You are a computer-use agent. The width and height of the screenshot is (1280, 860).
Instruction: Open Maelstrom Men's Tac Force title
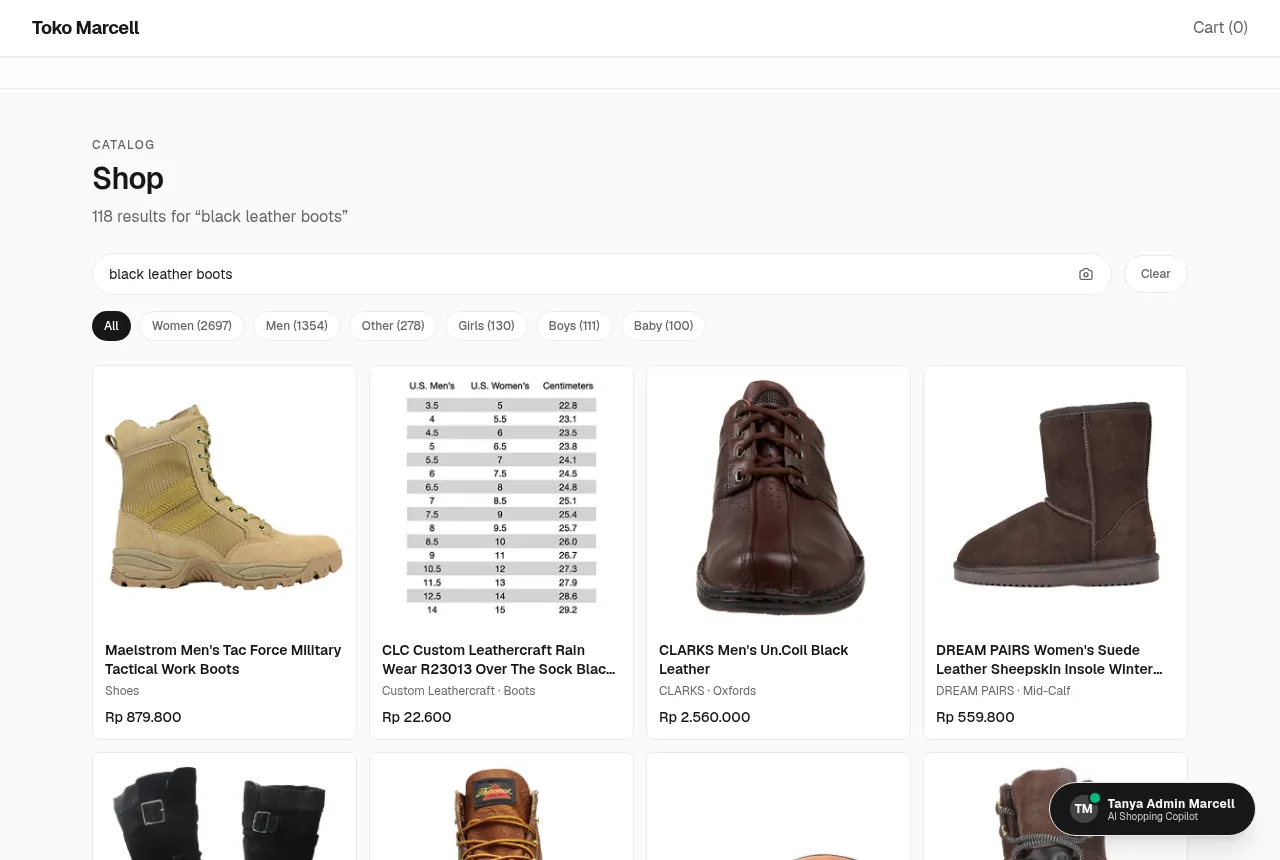224,660
